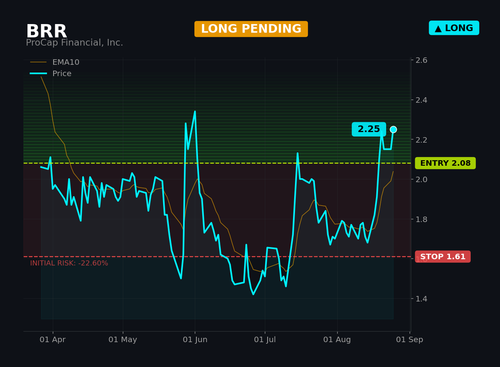Click the 1.4 price axis label
The width and height of the screenshot is (500, 367).
click(421, 299)
